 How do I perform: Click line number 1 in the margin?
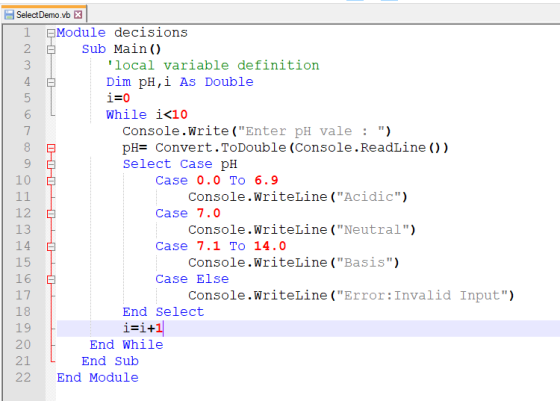coord(27,33)
